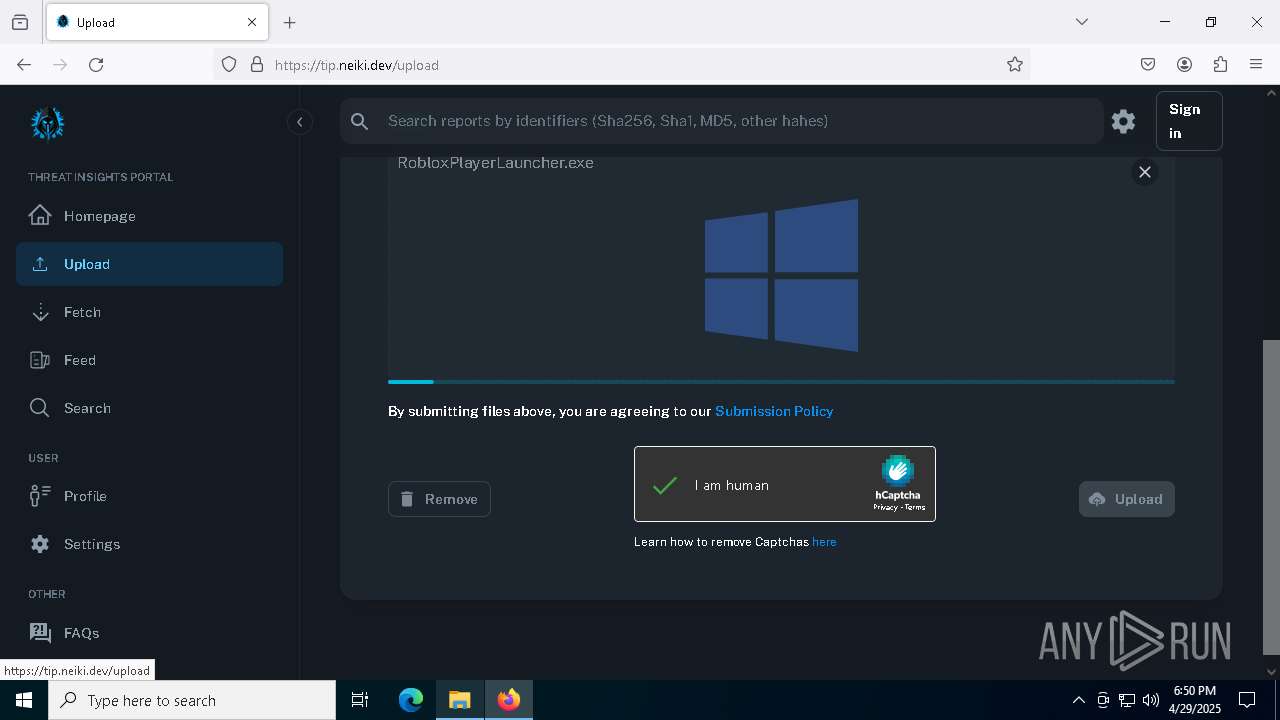
Task: Click the Sign in button
Action: coord(1189,121)
